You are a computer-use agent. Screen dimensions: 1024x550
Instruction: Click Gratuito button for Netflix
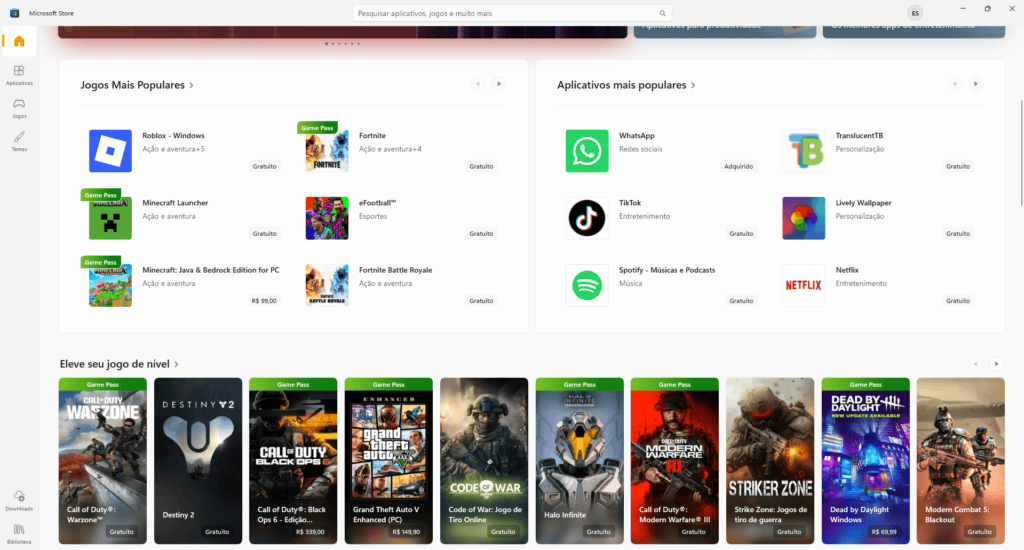(958, 301)
